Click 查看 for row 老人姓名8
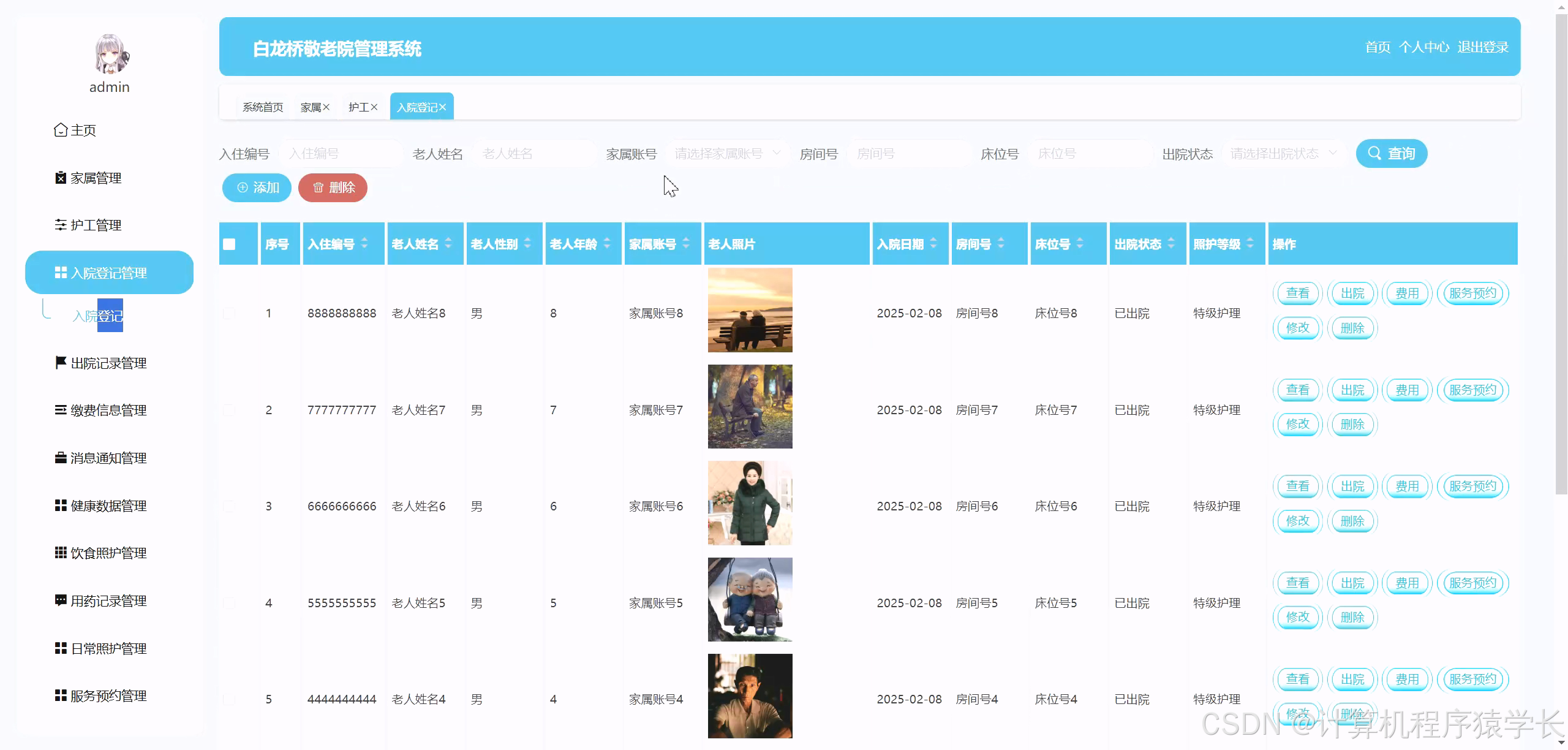This screenshot has width=1568, height=750. pos(1297,293)
